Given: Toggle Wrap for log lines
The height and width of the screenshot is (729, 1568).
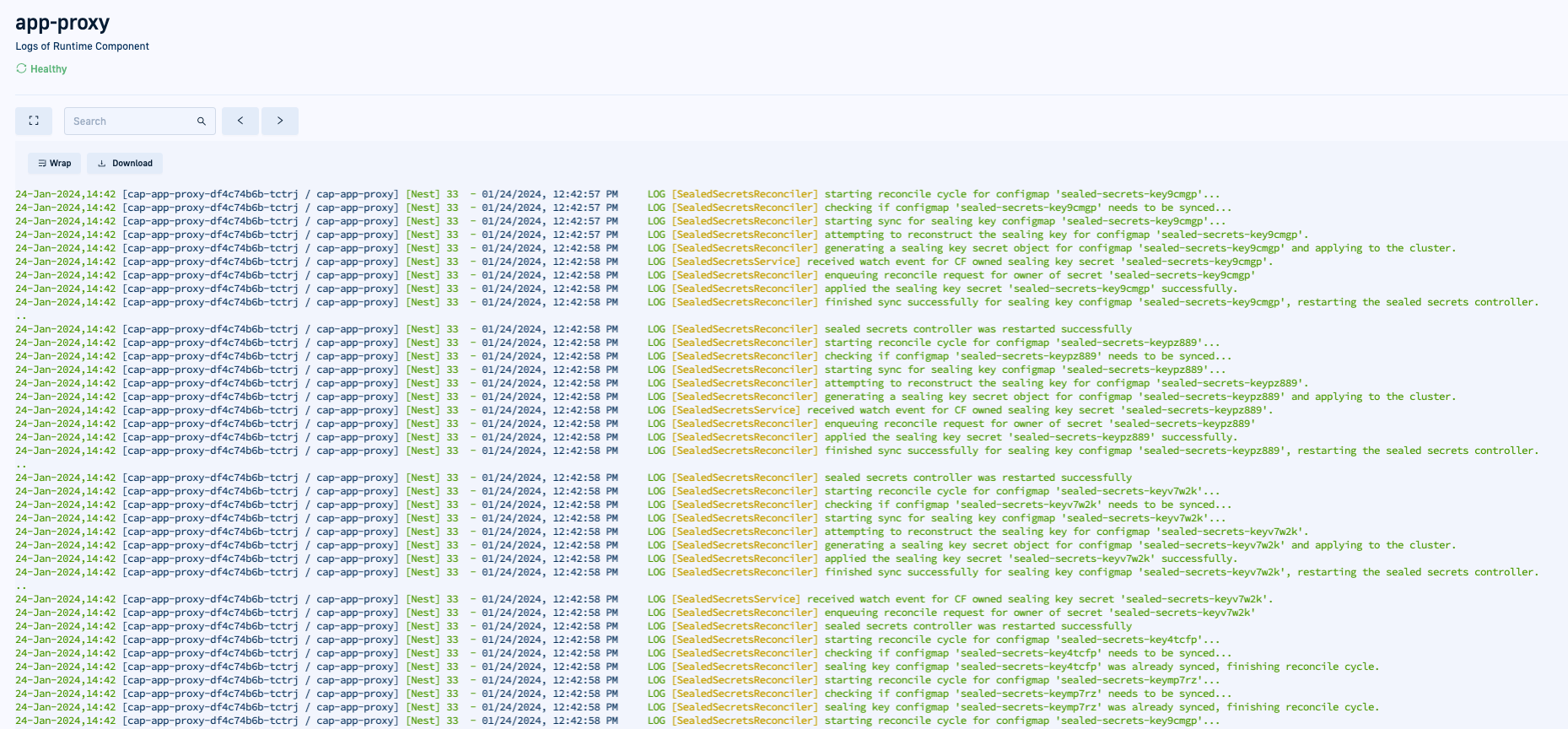Looking at the screenshot, I should click(x=55, y=164).
